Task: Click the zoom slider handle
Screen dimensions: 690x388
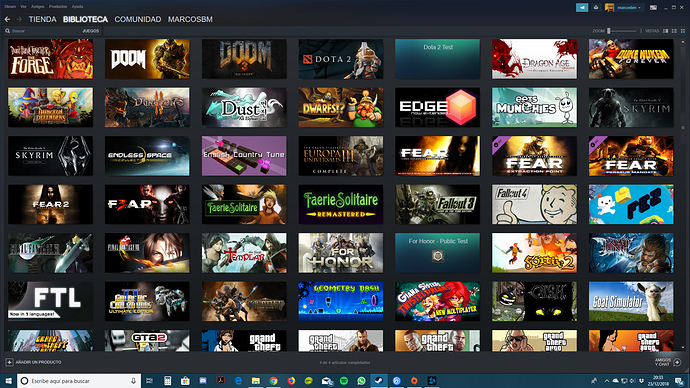Action: tap(609, 31)
